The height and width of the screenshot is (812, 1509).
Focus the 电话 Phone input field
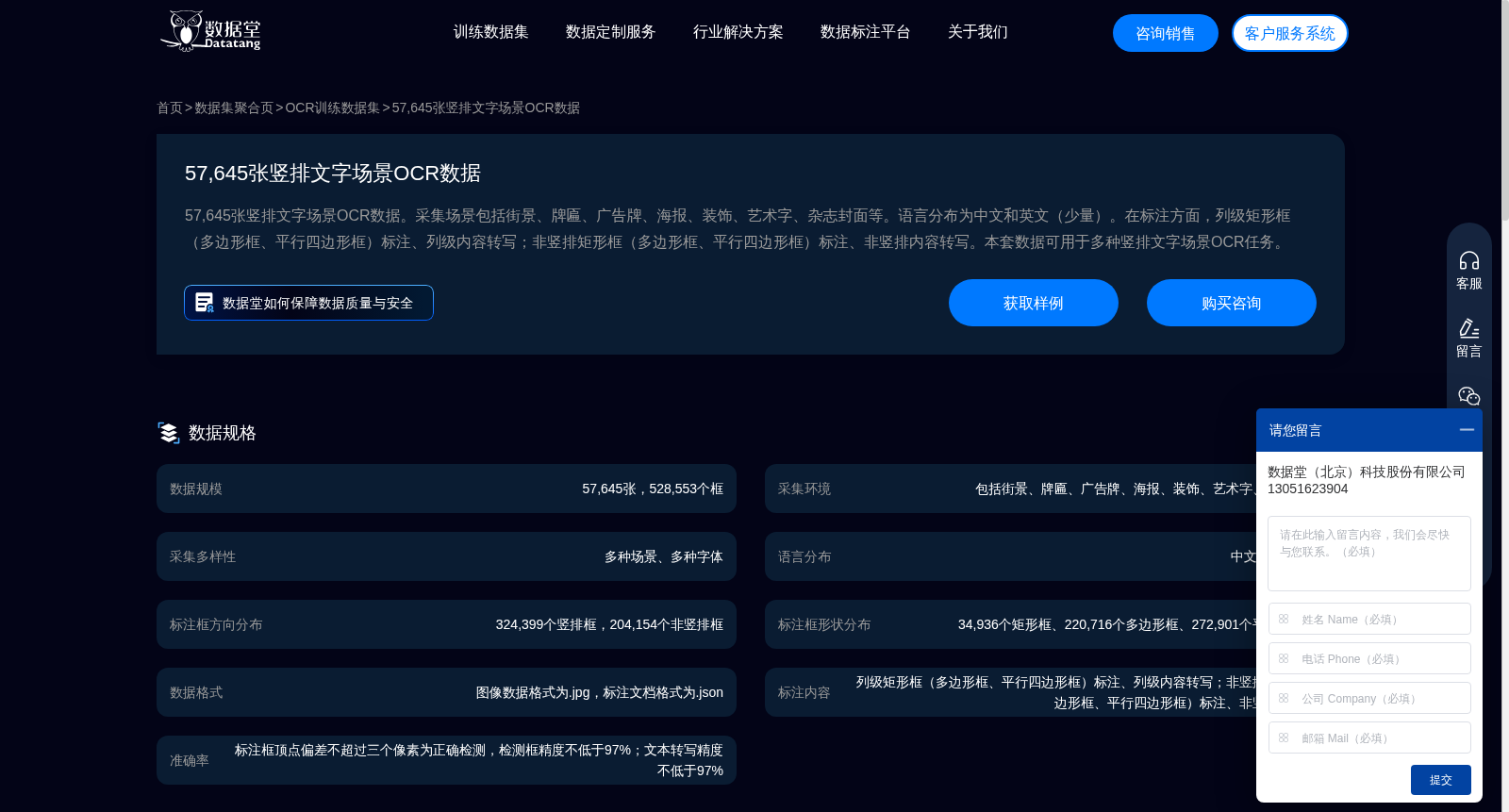click(x=1369, y=658)
